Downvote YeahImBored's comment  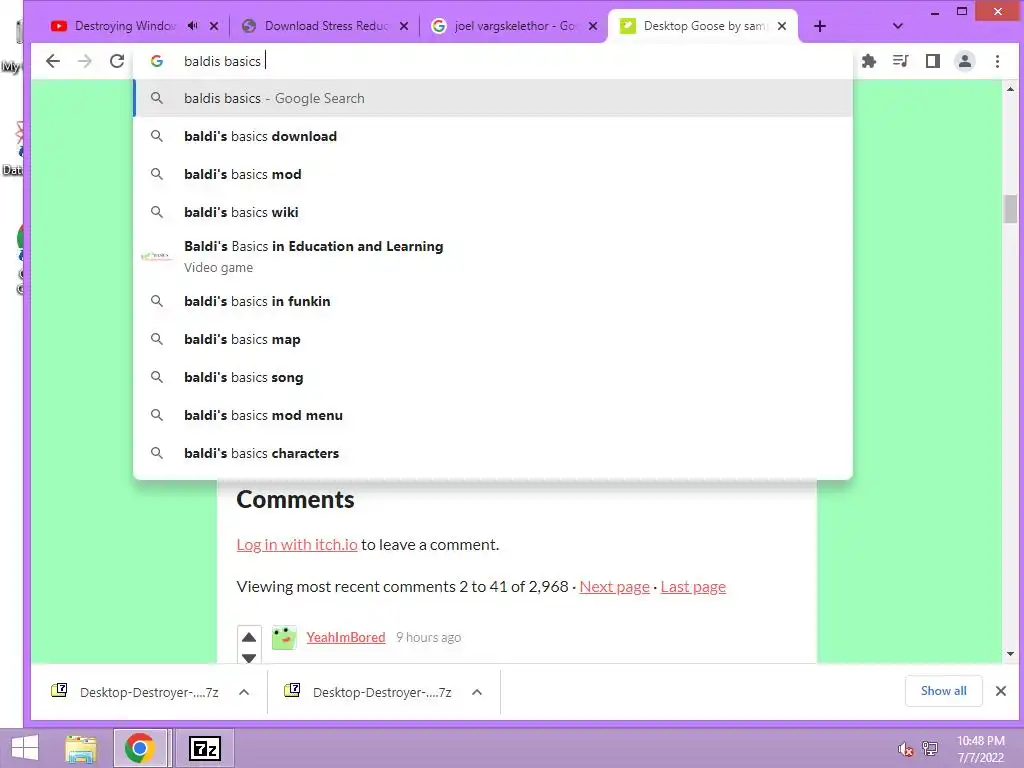(249, 657)
